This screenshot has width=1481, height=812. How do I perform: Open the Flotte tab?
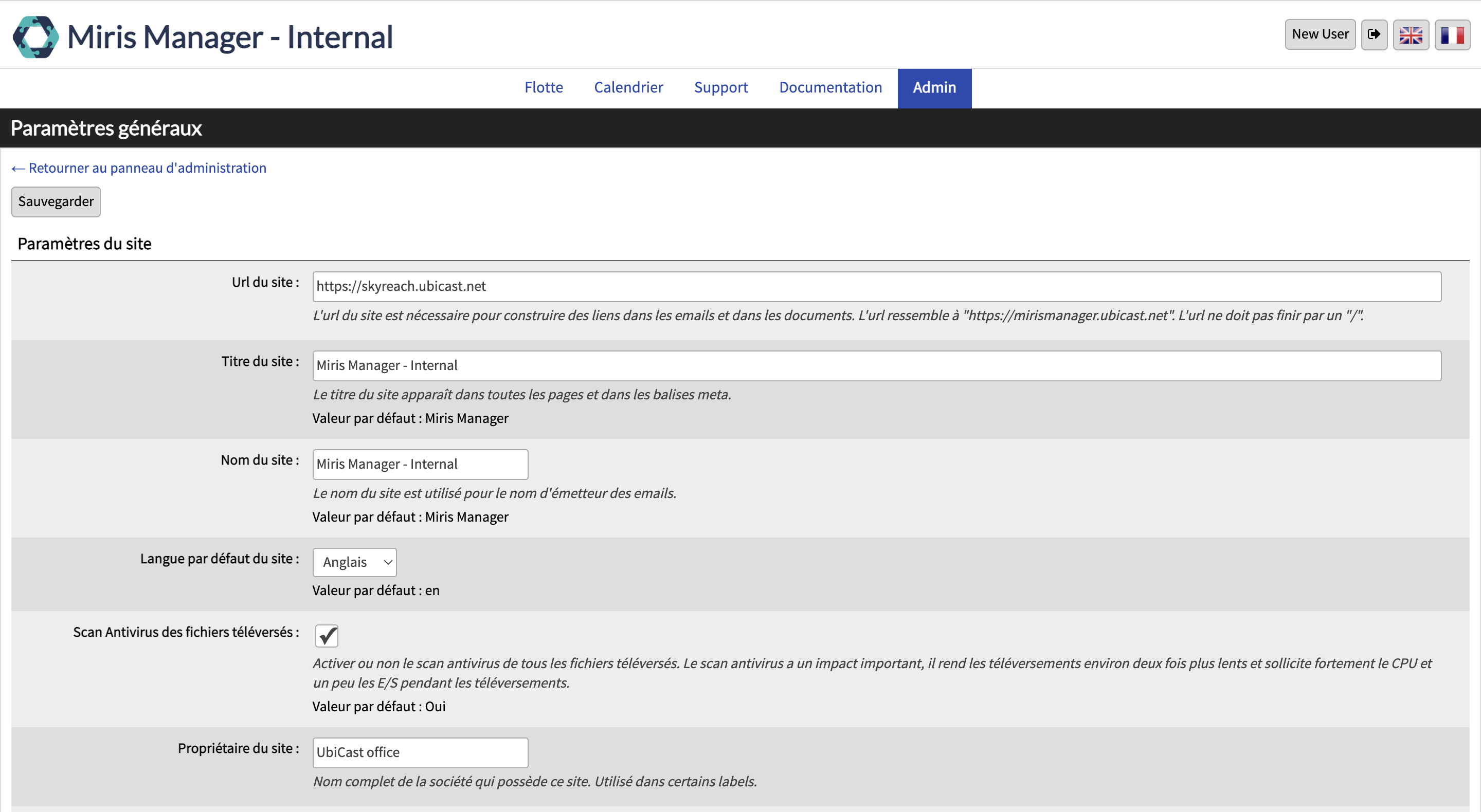pyautogui.click(x=544, y=87)
